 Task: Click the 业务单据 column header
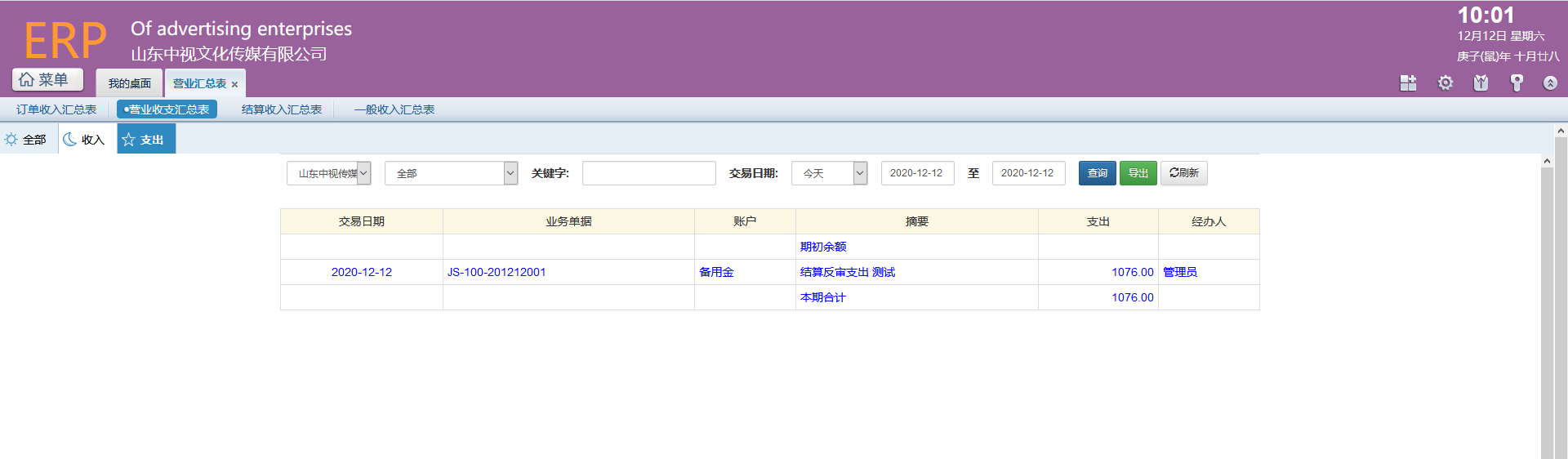click(569, 221)
